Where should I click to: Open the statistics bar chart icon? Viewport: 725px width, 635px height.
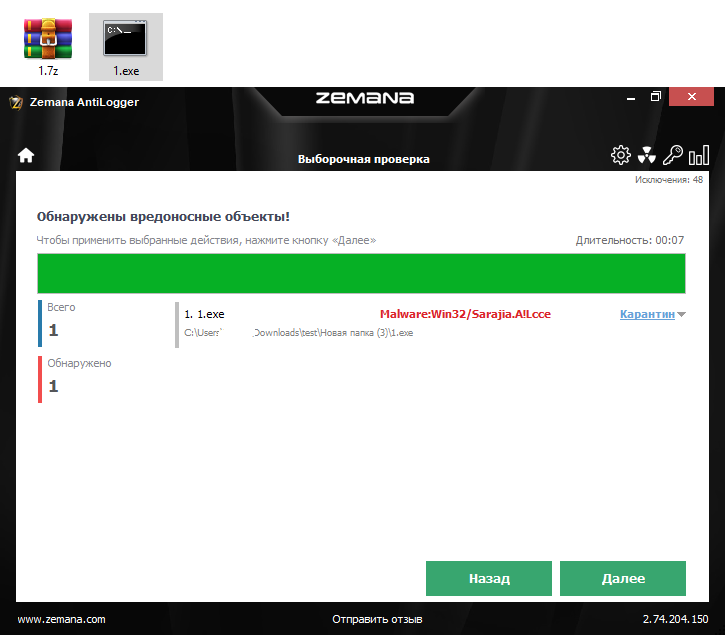pyautogui.click(x=699, y=155)
